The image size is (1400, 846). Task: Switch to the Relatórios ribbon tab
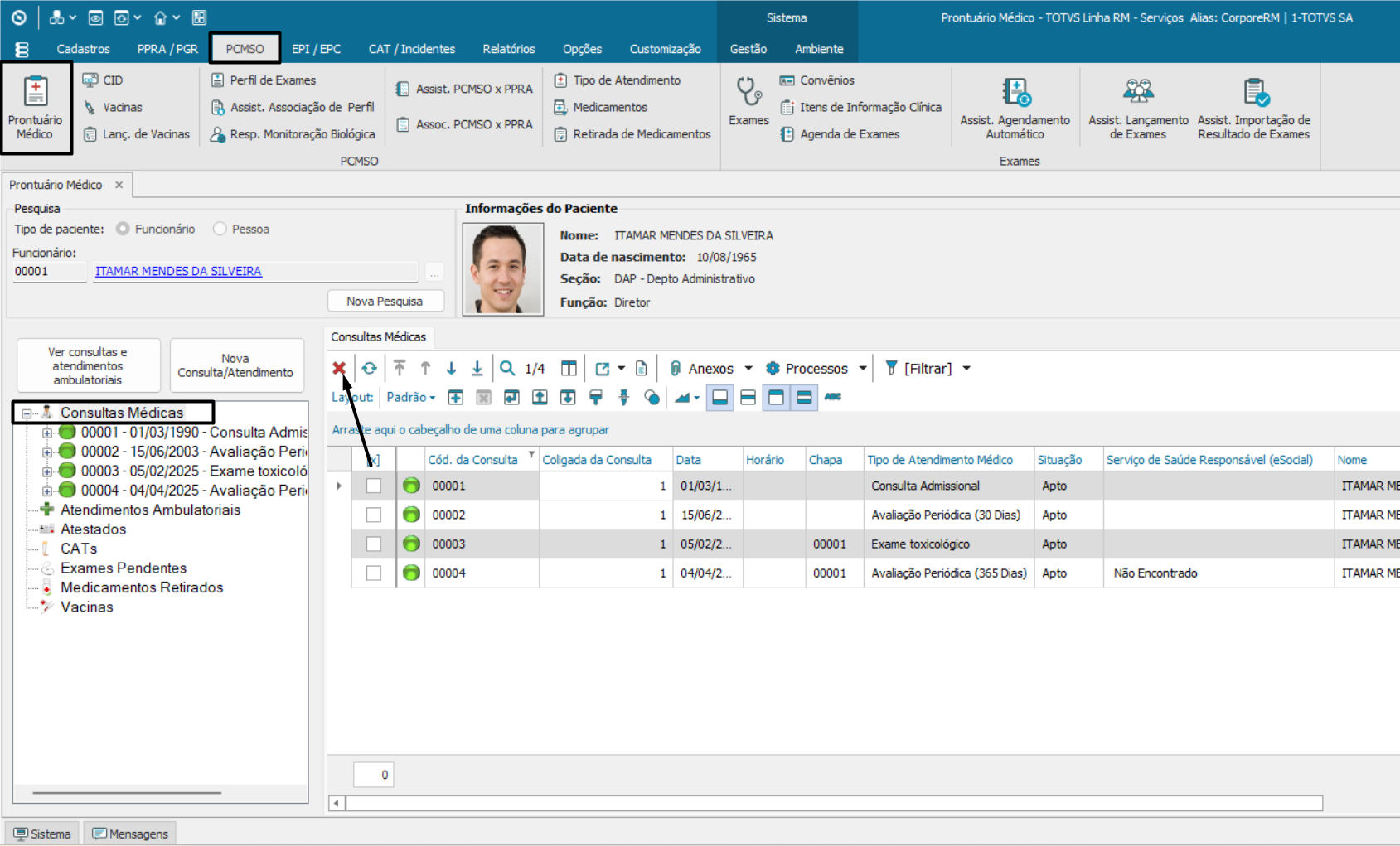pyautogui.click(x=509, y=49)
